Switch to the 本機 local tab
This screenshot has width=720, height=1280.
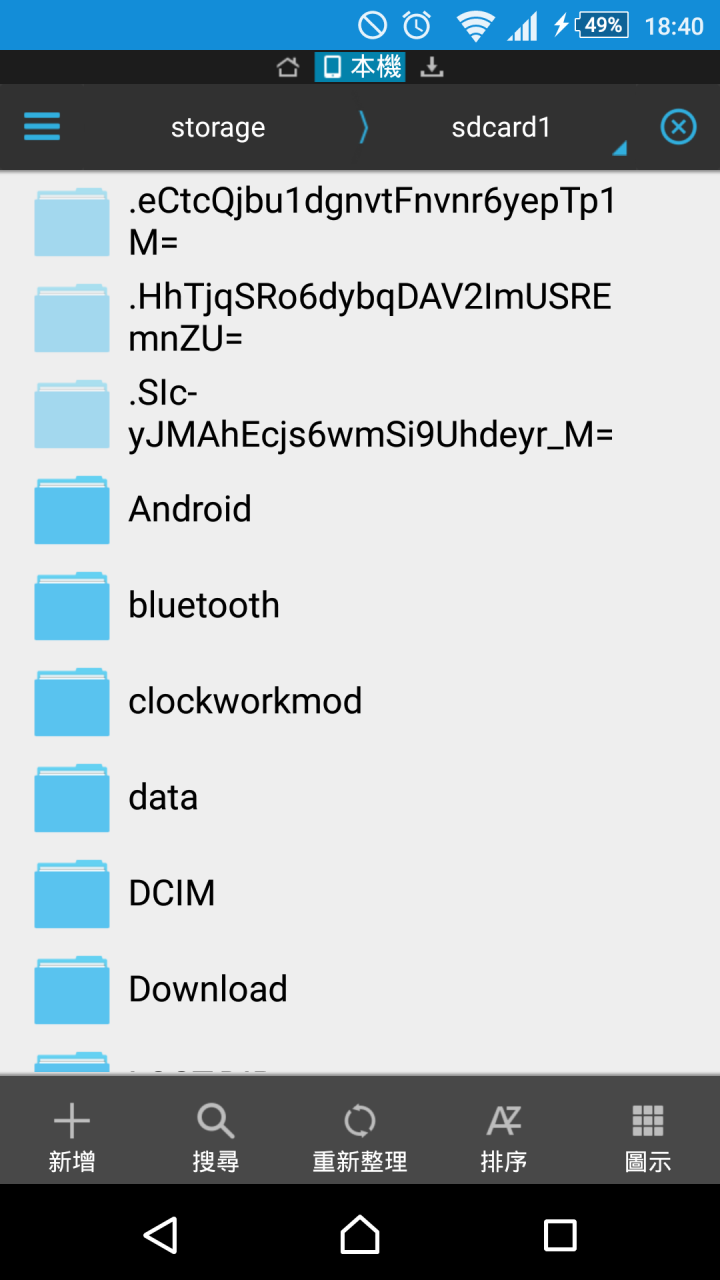360,67
